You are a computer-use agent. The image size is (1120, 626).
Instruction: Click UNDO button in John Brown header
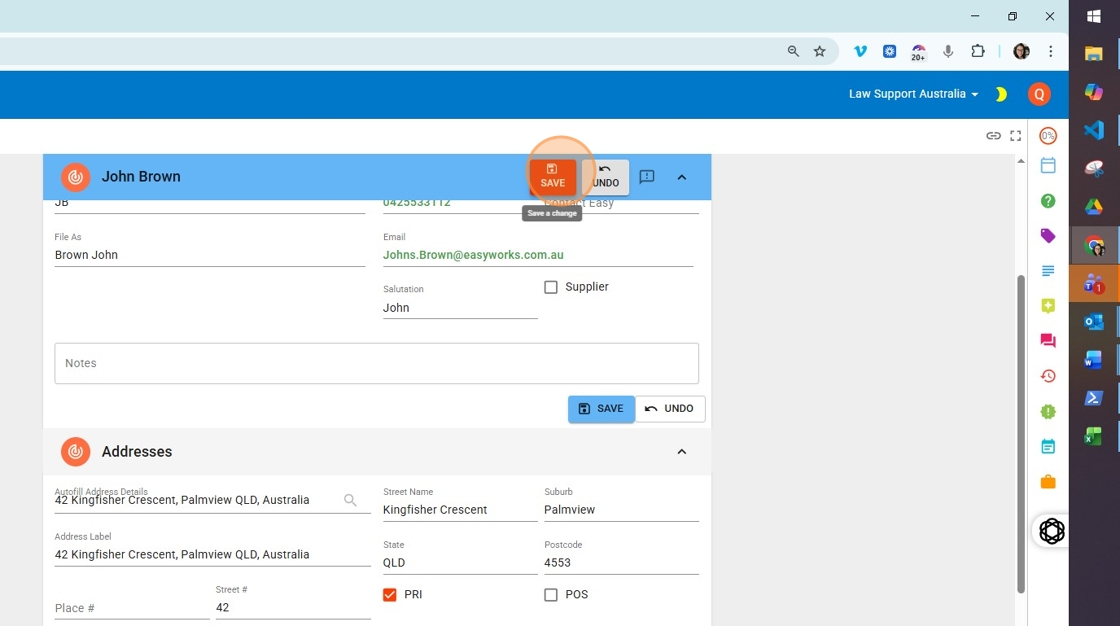pos(605,177)
